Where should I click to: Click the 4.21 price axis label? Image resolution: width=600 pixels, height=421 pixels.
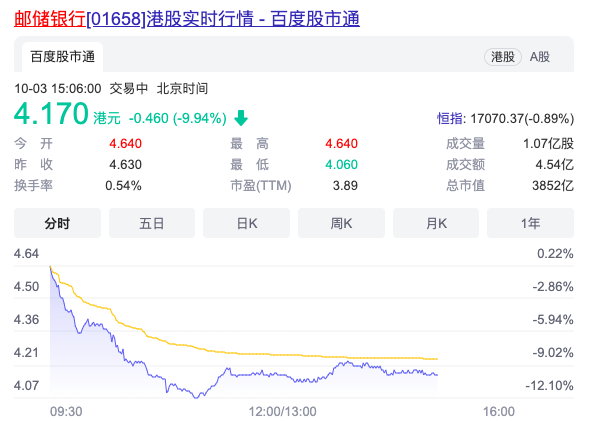point(26,352)
